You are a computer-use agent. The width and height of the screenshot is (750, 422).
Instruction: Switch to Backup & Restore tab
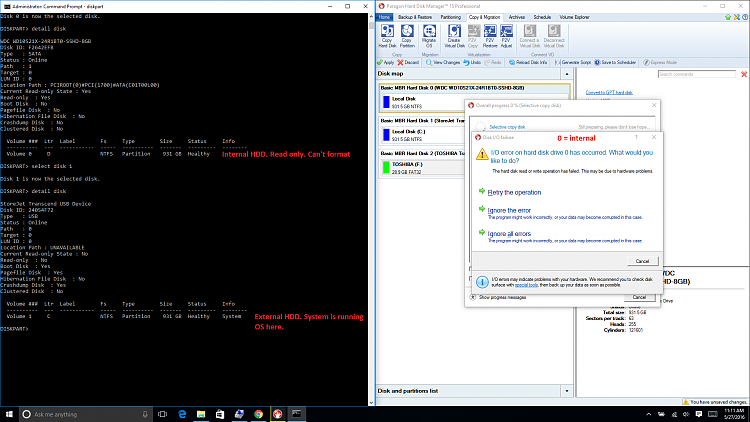point(415,17)
